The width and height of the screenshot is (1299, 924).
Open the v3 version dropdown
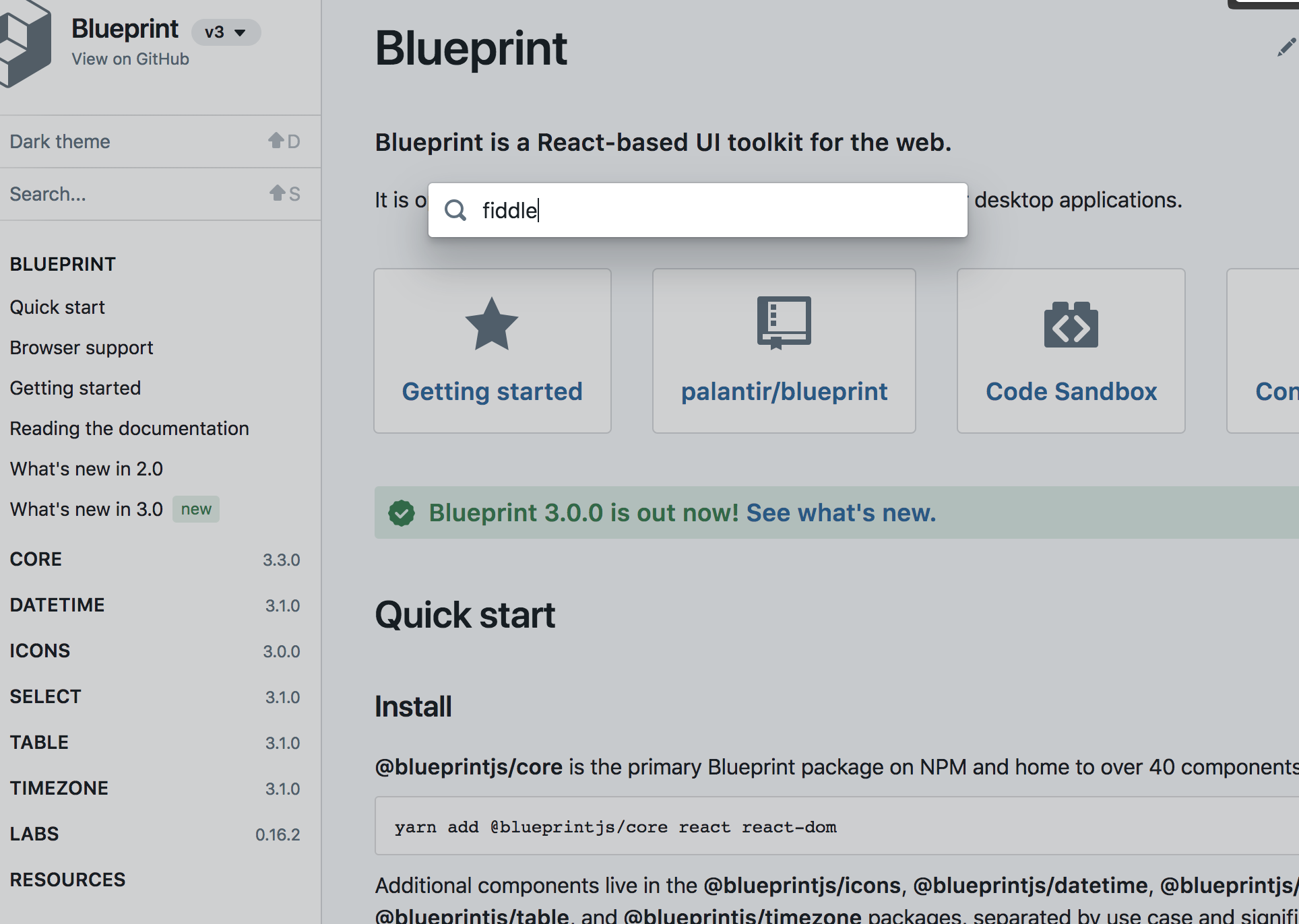(226, 32)
